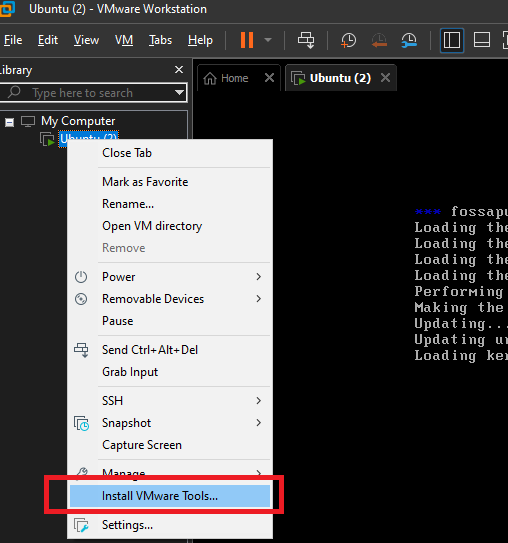Open the snapshot manager wrench-clock icon

[x=409, y=41]
